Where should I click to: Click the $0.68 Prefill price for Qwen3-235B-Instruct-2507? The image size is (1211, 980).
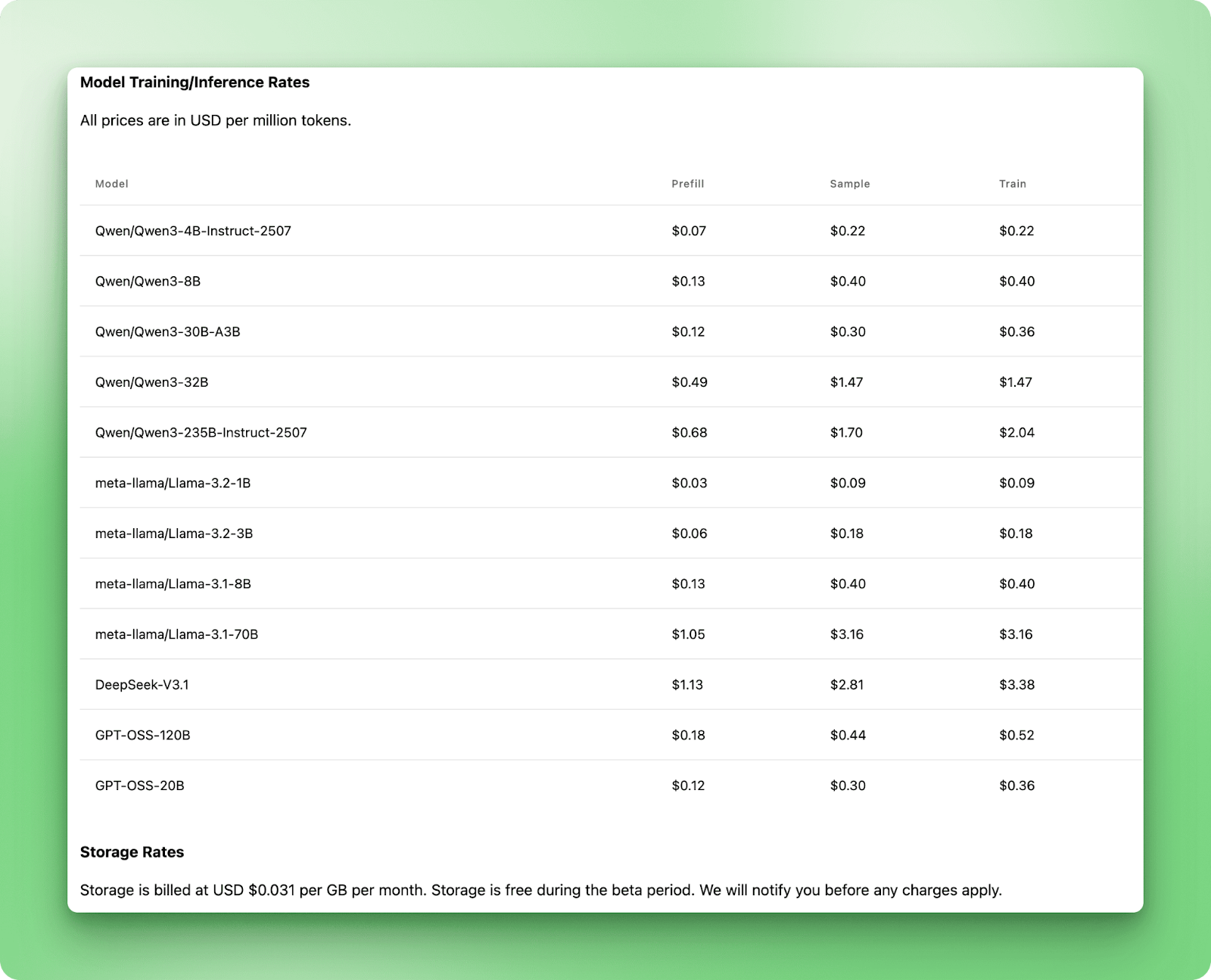690,433
